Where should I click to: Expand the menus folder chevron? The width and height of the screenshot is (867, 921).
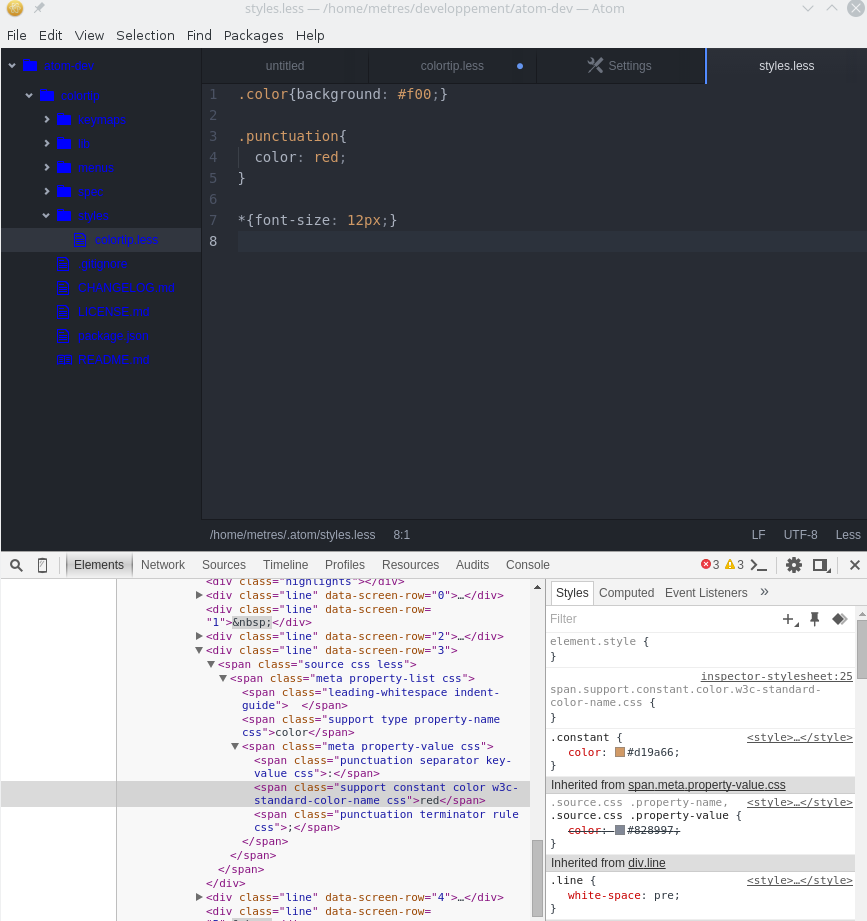click(46, 167)
